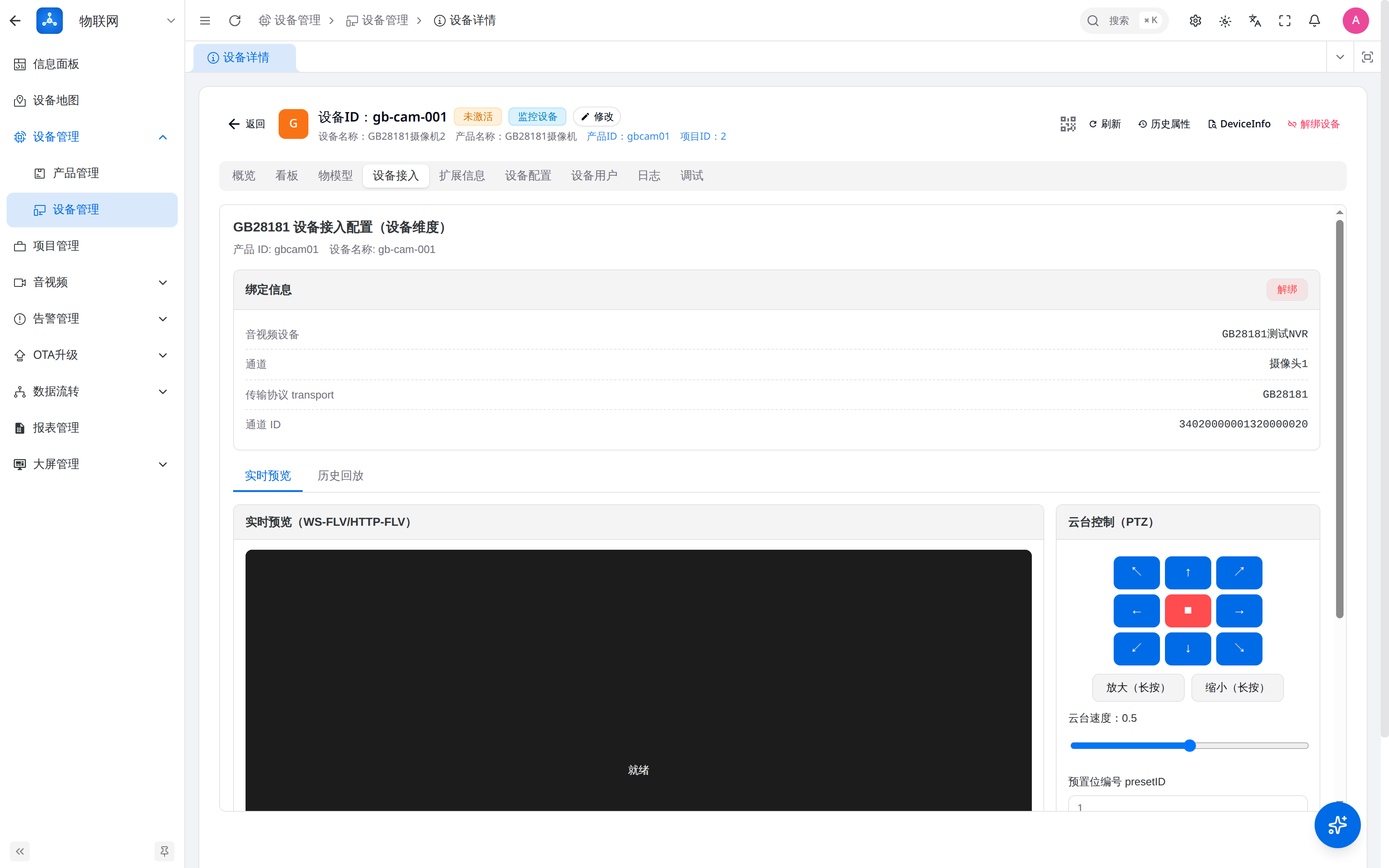Switch to the 扩展信息 tab
This screenshot has height=868, width=1389.
(x=462, y=176)
